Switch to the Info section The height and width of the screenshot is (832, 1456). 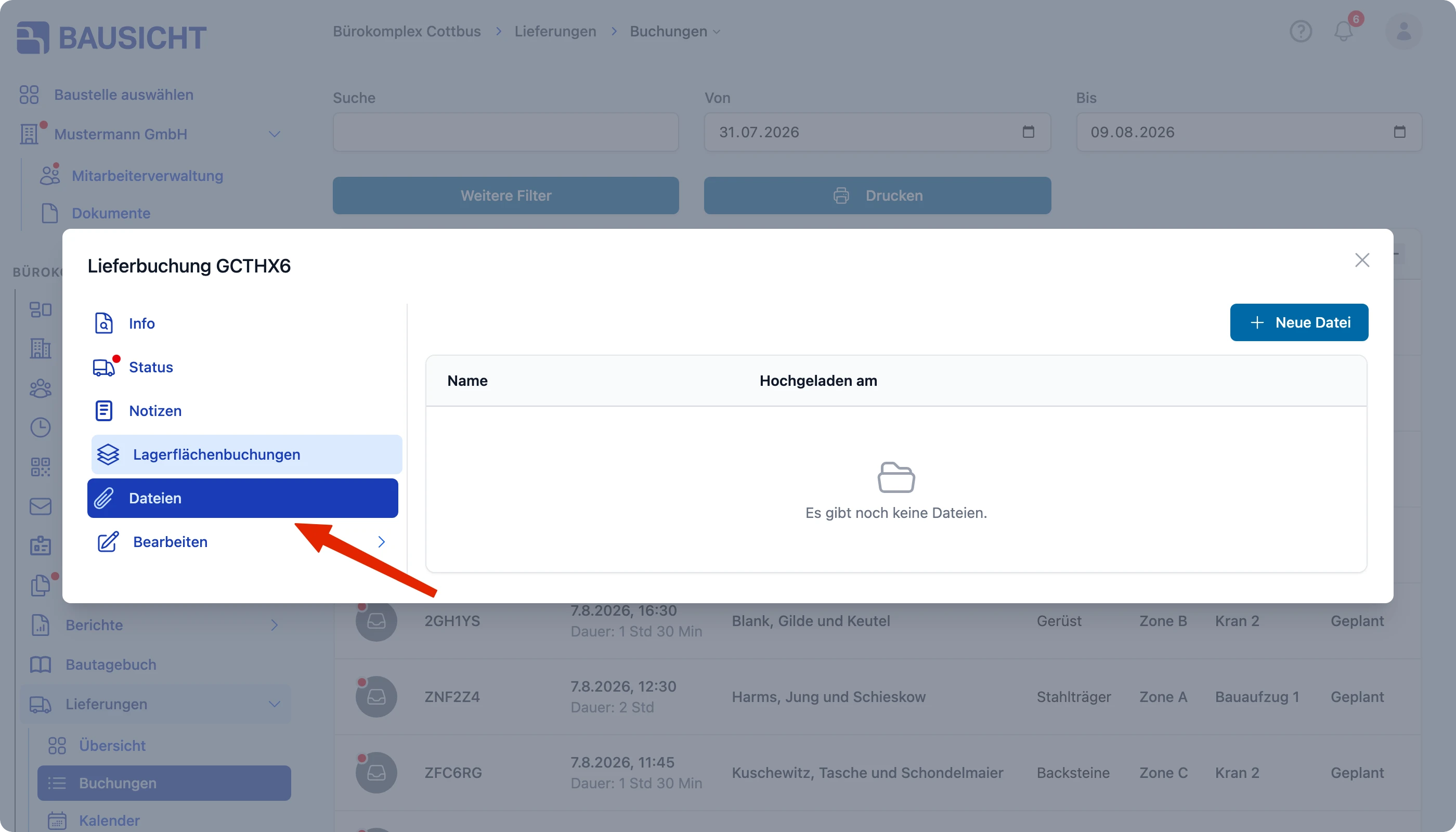(243, 323)
